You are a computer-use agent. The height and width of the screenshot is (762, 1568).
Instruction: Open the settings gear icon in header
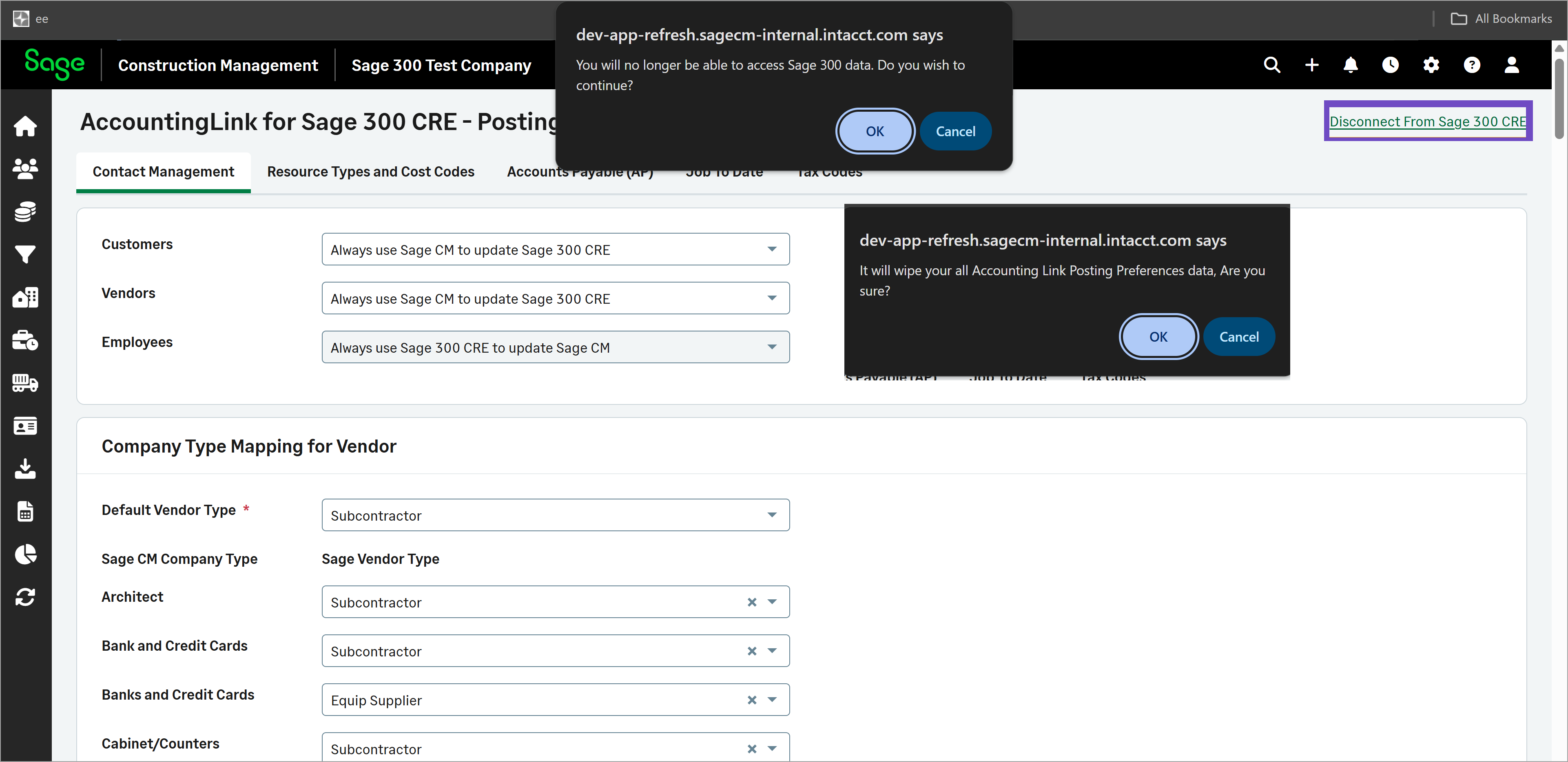pyautogui.click(x=1431, y=64)
